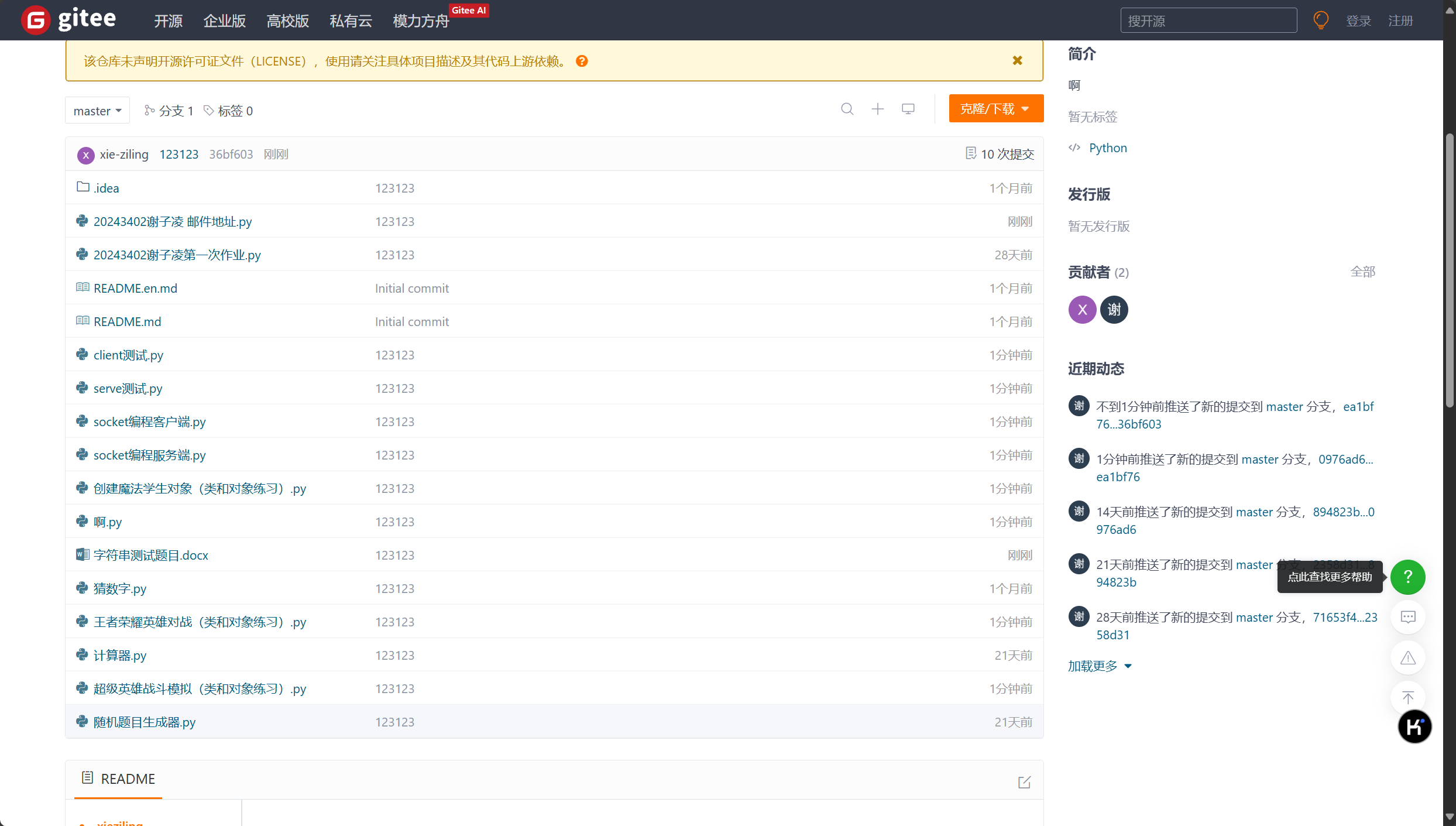Open the feedback chat bubble icon

coord(1407,617)
